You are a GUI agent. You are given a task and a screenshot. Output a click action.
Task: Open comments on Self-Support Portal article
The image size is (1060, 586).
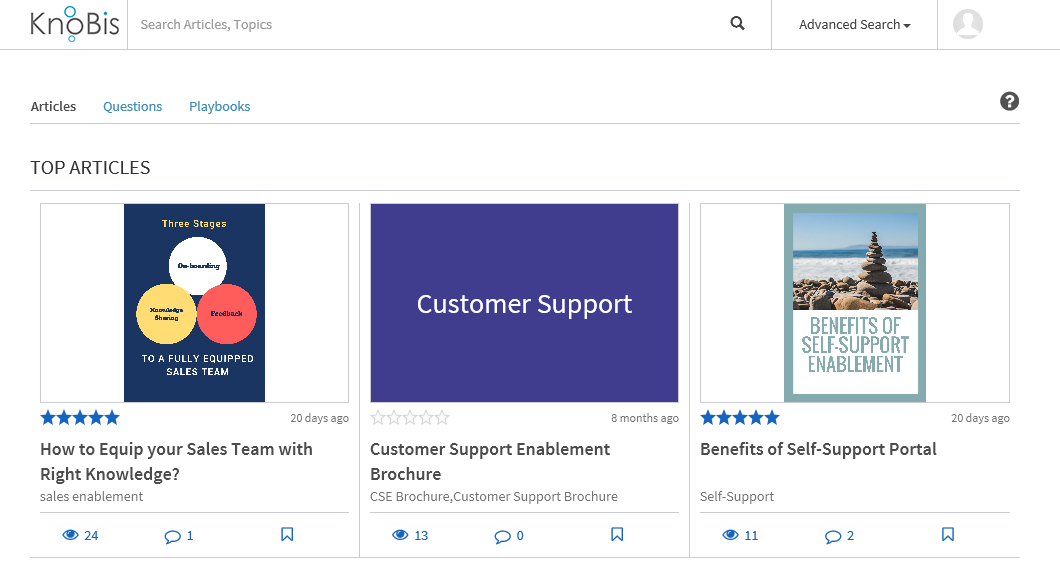click(x=832, y=536)
